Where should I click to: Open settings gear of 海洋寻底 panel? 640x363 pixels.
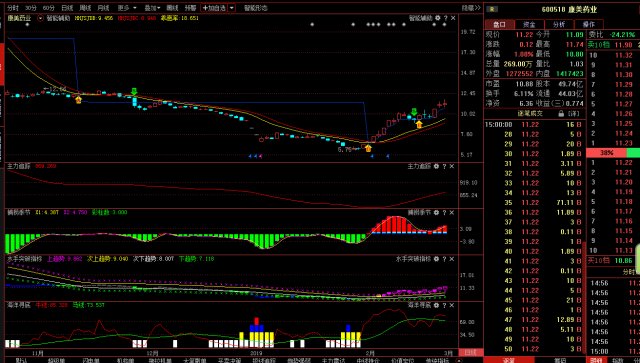436,305
